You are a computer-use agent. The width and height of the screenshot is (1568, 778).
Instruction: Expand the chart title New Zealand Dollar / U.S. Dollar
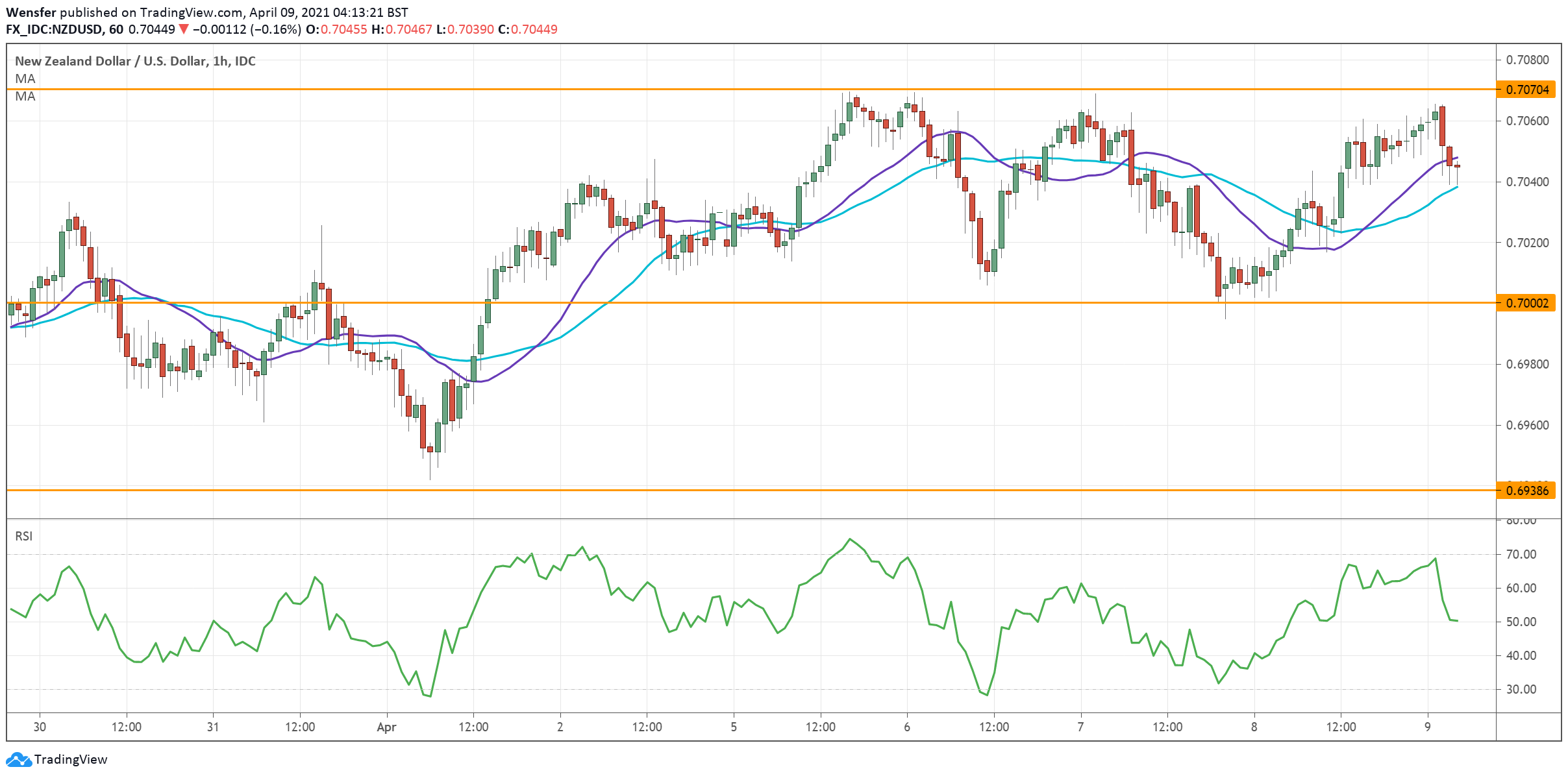pos(134,61)
